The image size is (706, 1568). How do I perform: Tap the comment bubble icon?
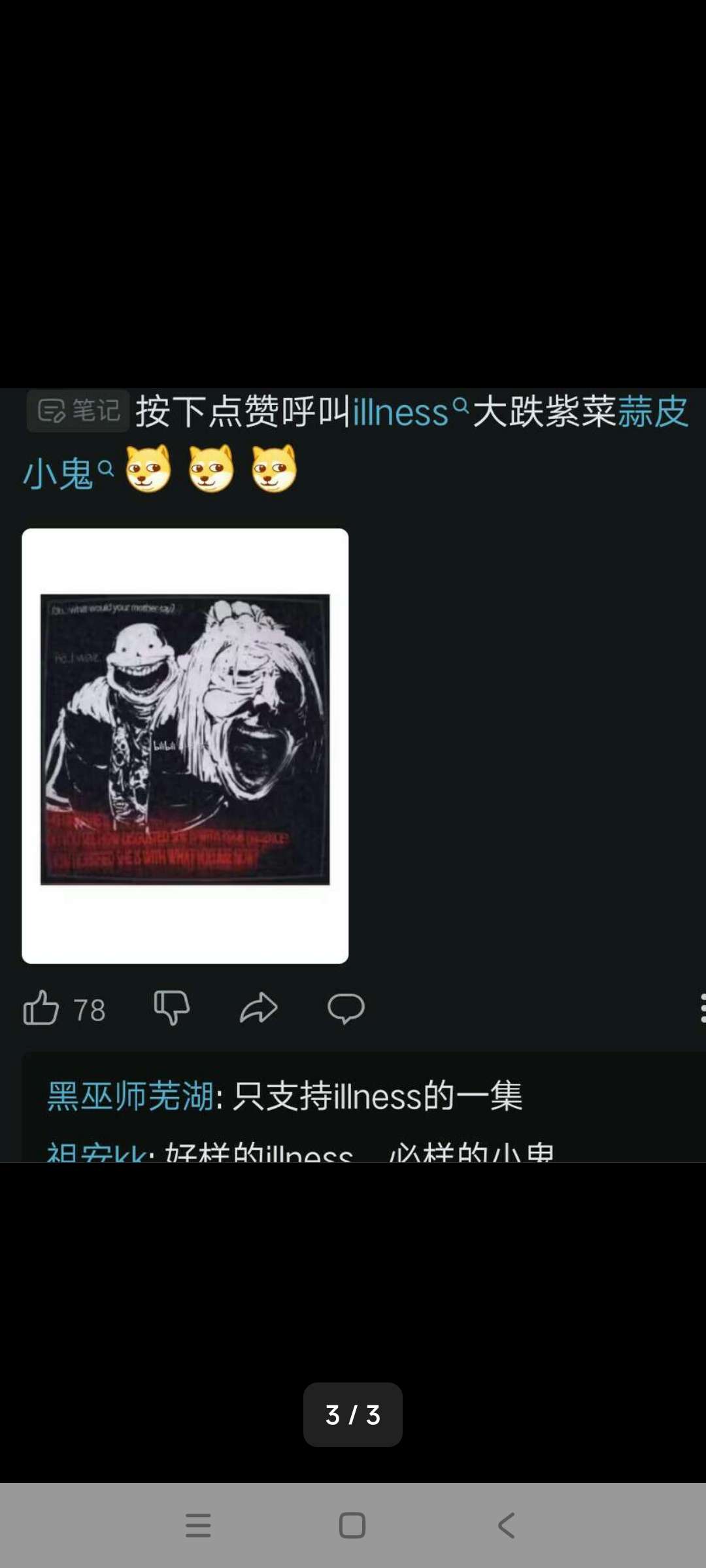click(346, 1008)
